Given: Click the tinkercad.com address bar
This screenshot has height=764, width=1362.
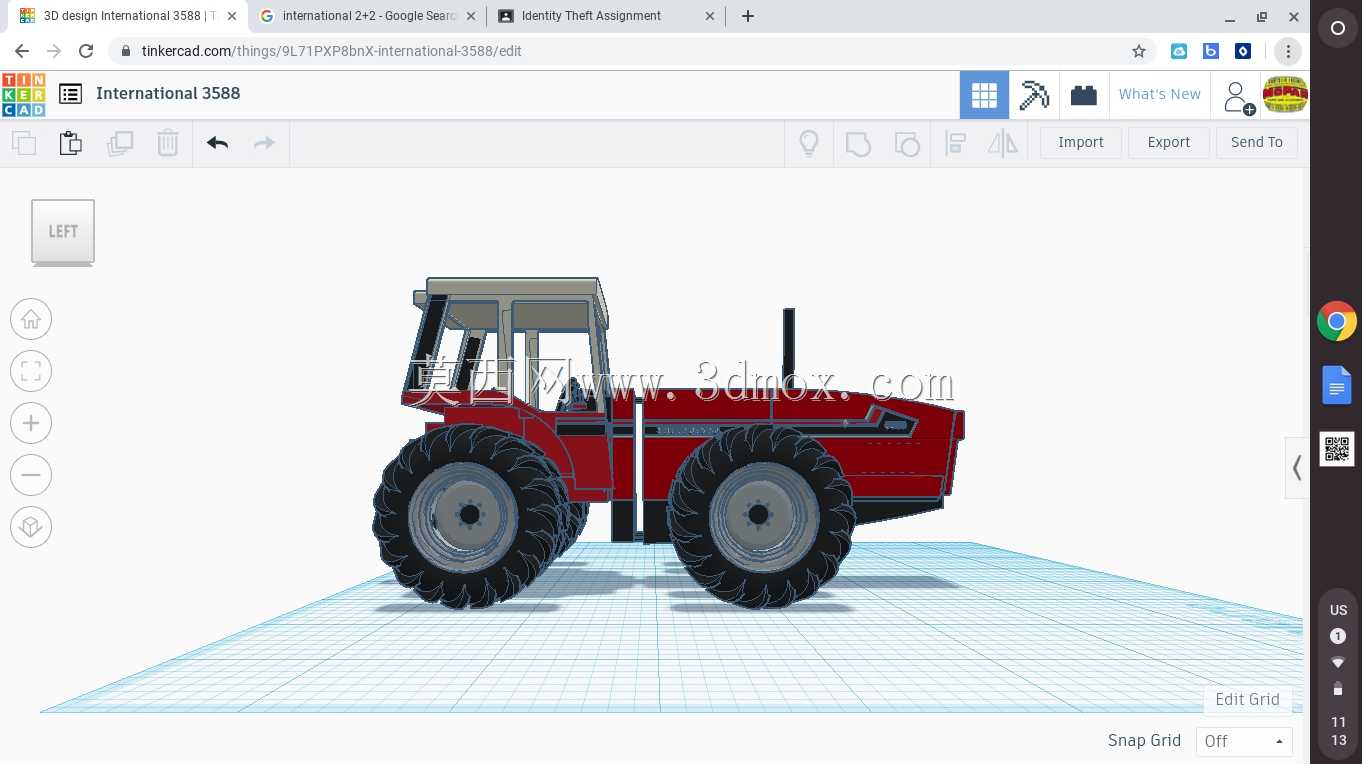Looking at the screenshot, I should click(x=630, y=51).
